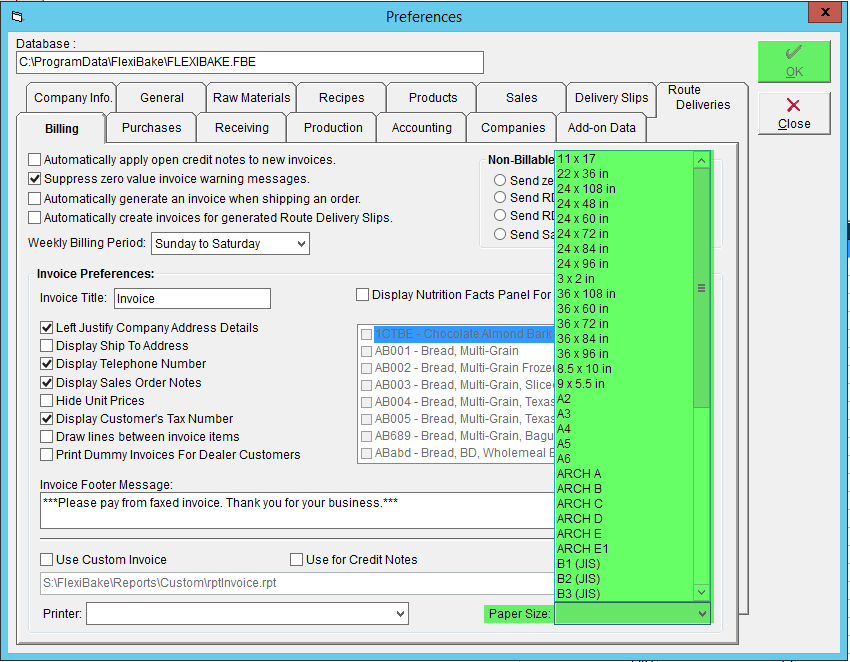850x662 pixels.
Task: Select the Sales tab
Action: (x=521, y=98)
